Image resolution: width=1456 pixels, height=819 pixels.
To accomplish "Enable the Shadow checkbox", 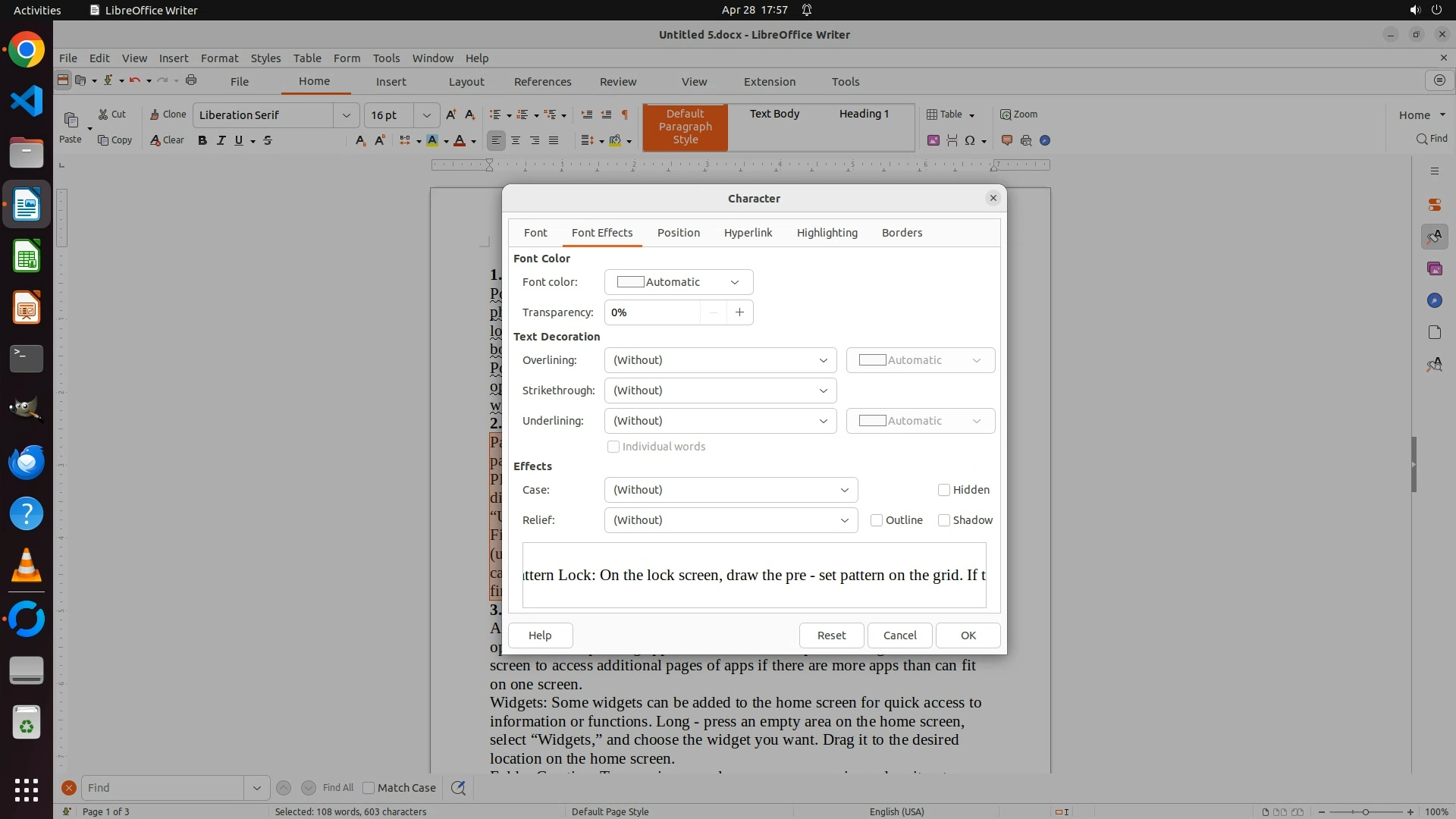I will click(x=944, y=520).
